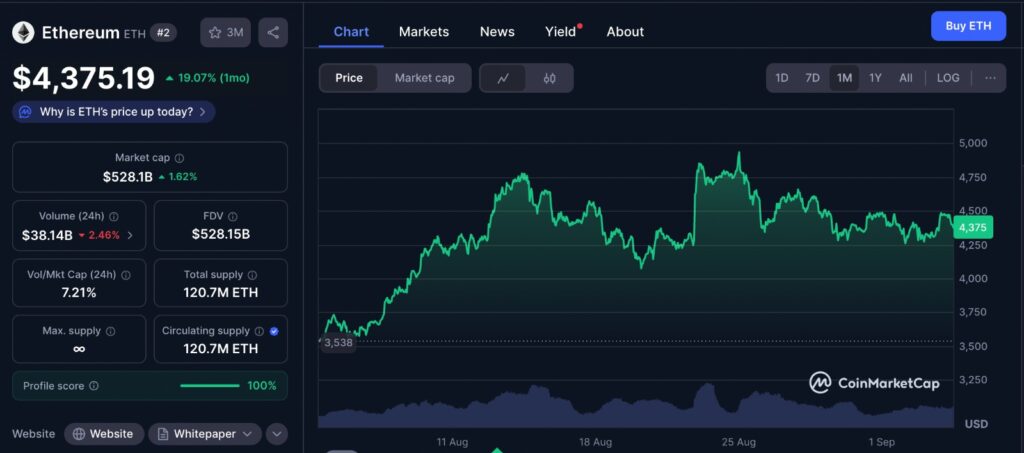1024x453 pixels.
Task: Open the About tab
Action: coord(625,31)
